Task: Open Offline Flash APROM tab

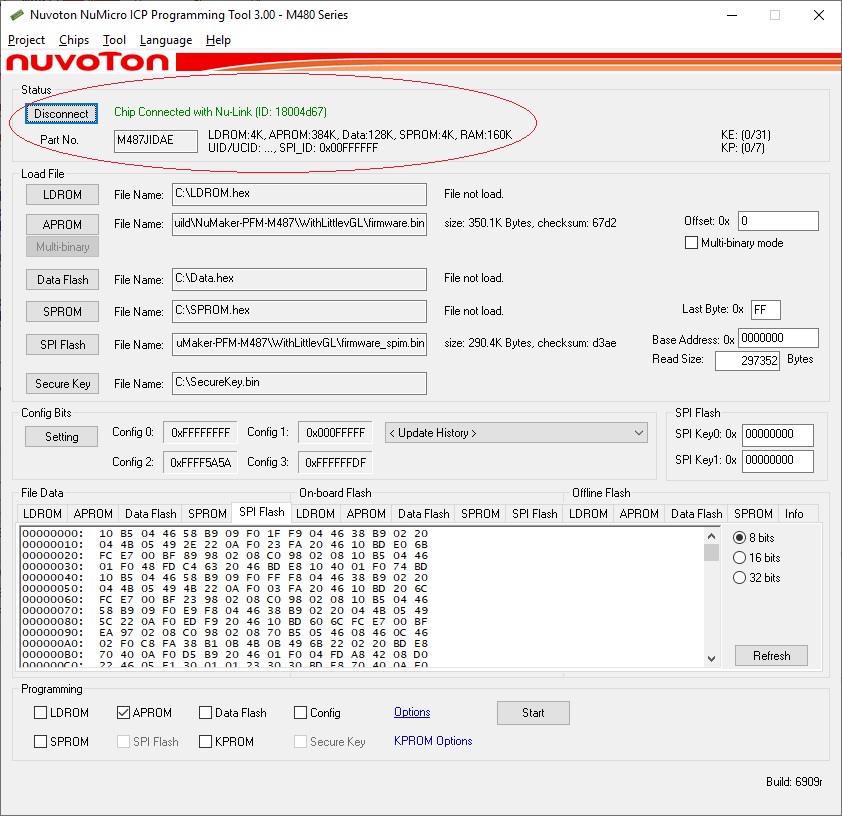Action: pyautogui.click(x=638, y=514)
